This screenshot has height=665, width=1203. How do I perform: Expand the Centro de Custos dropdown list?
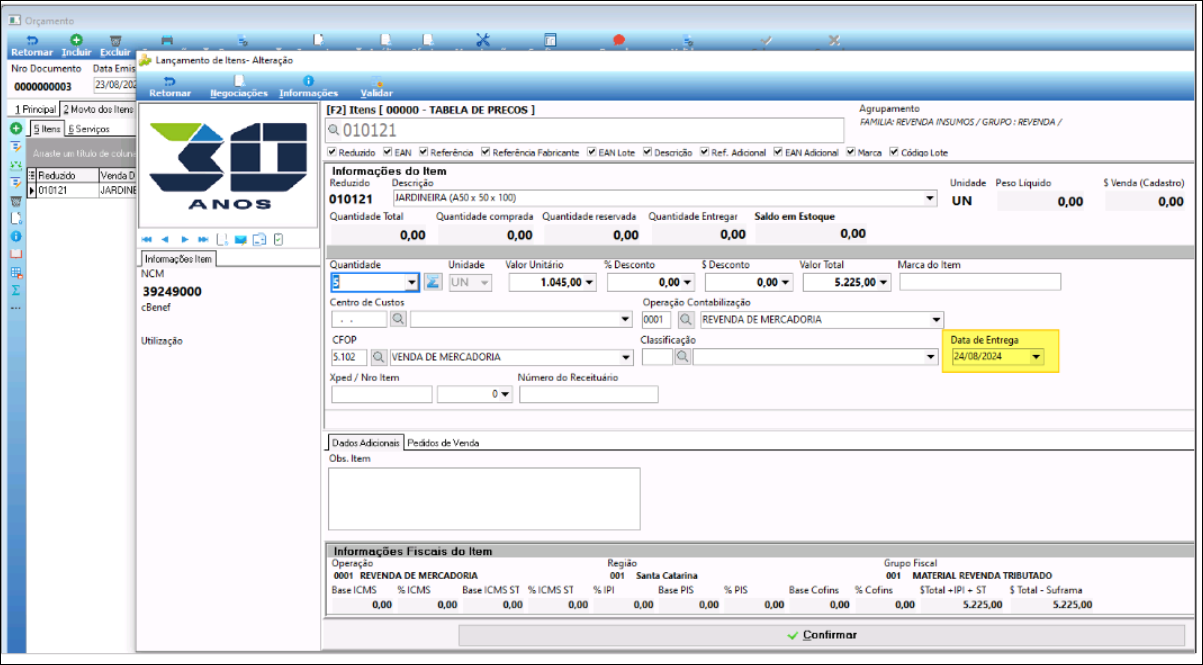click(x=625, y=320)
